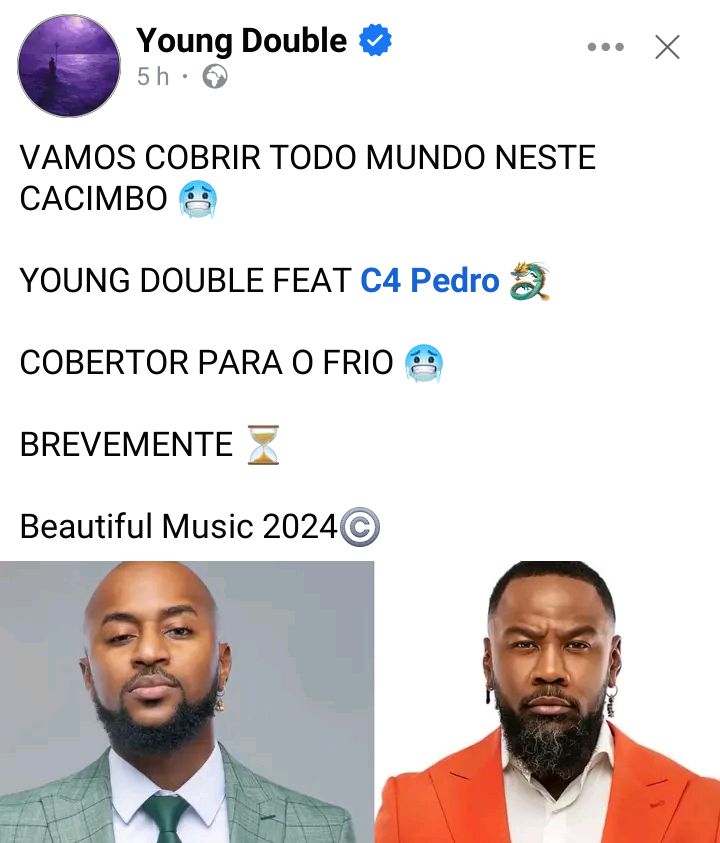Click the cold face emoji after CACIMBO
This screenshot has height=843, width=720.
coord(198,198)
